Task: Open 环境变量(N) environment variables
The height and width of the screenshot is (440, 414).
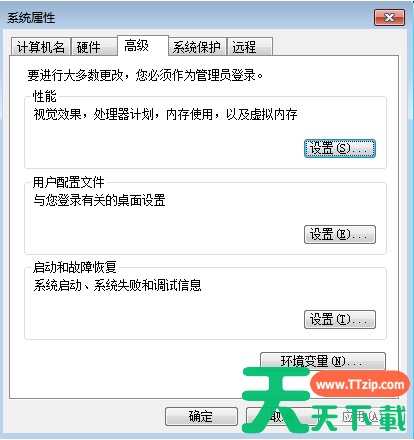Action: coord(323,361)
